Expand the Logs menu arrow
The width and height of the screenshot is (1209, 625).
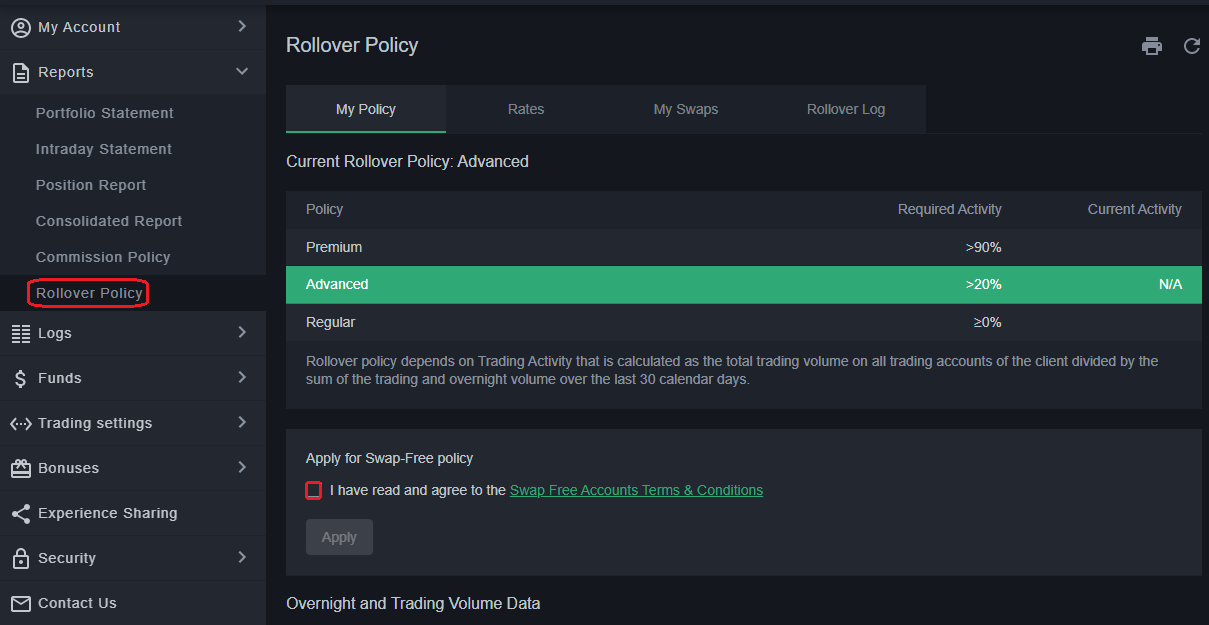coord(242,333)
